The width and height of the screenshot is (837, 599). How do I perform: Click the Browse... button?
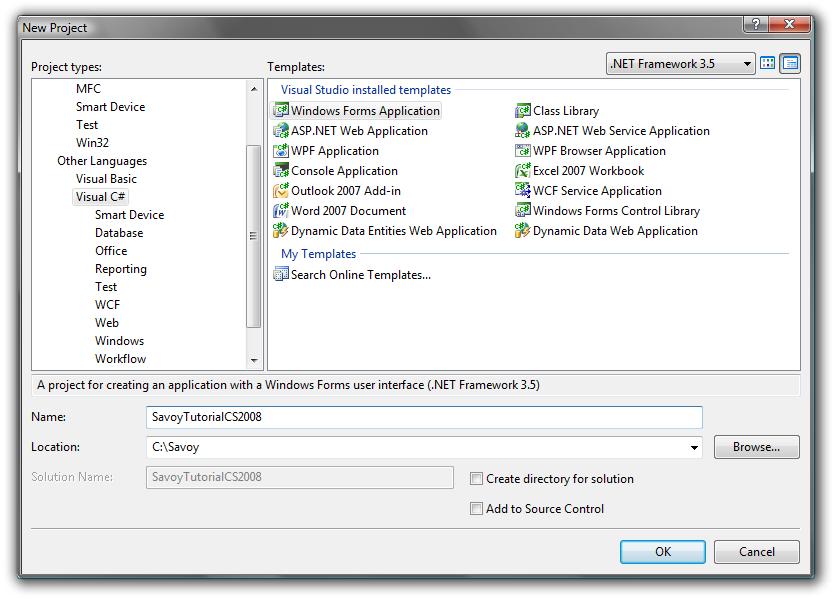[756, 447]
